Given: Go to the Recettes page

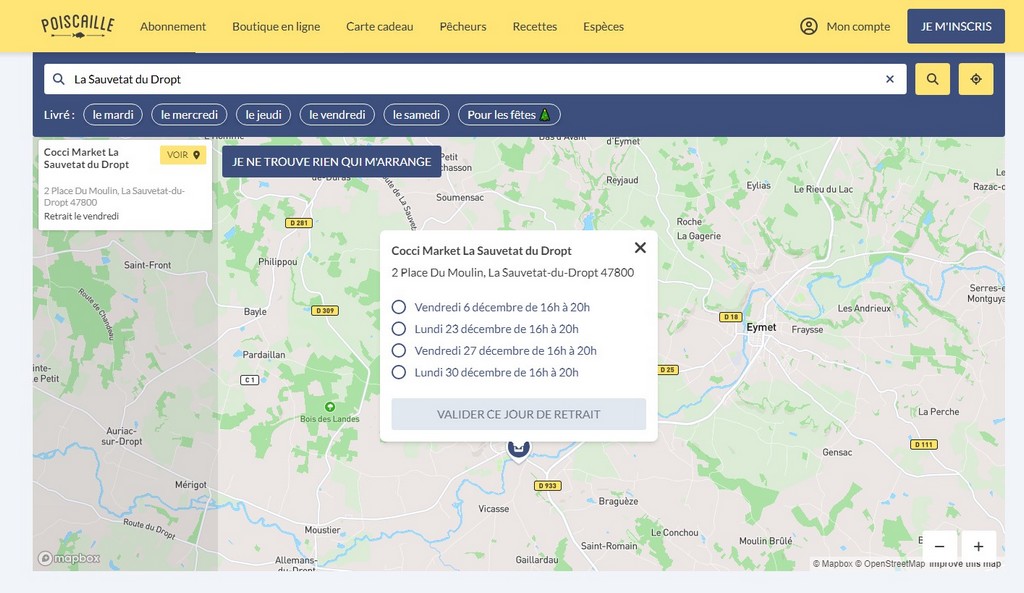Looking at the screenshot, I should pos(535,26).
